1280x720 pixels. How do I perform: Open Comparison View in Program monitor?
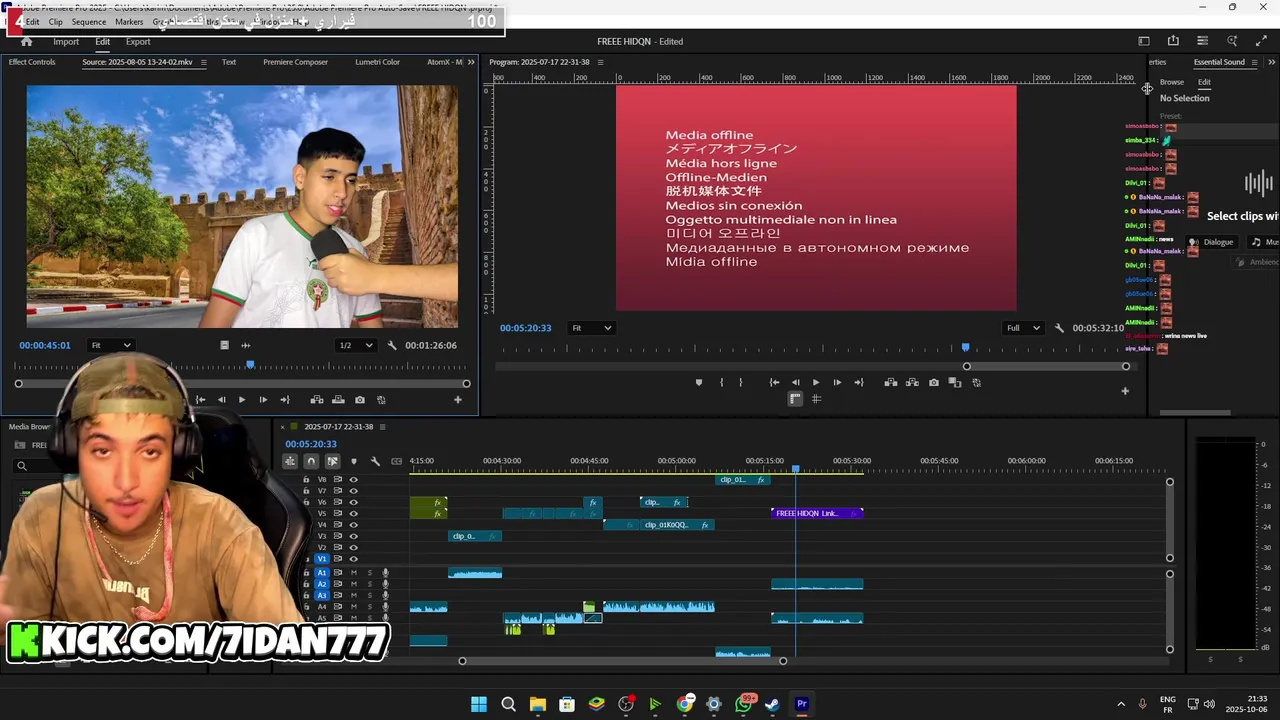tap(955, 382)
